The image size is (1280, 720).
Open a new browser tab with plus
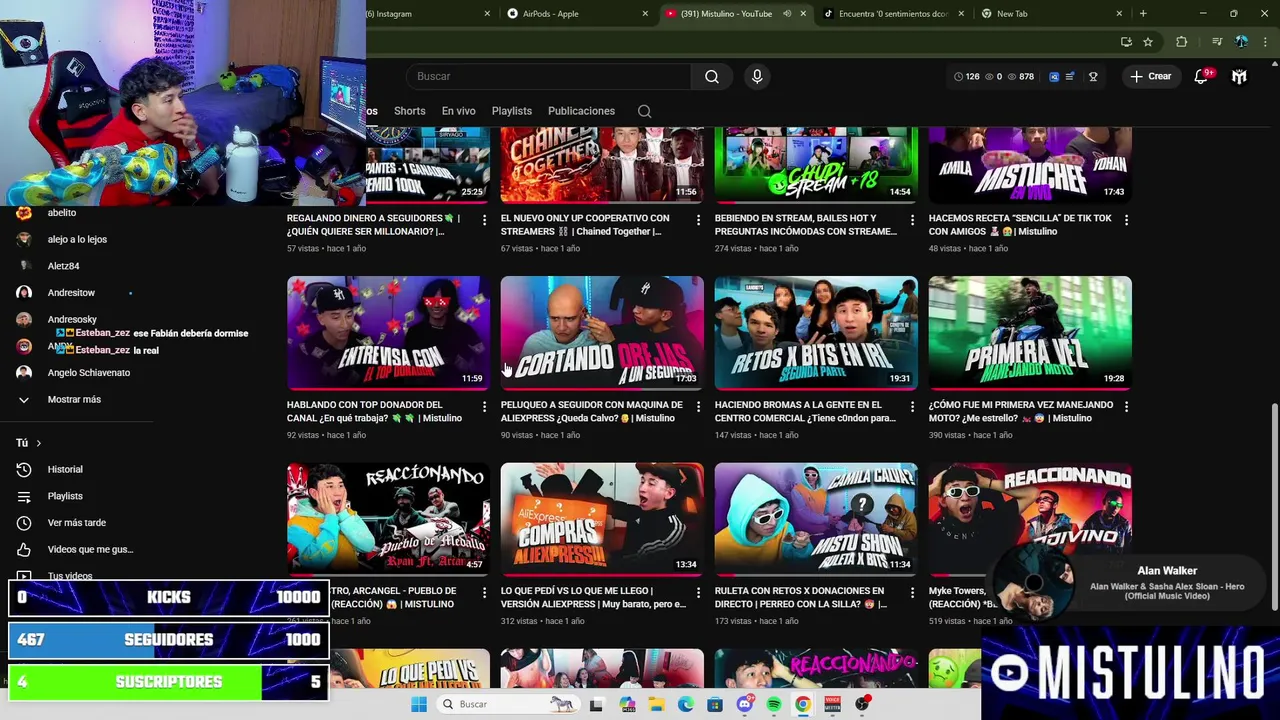[1143, 14]
